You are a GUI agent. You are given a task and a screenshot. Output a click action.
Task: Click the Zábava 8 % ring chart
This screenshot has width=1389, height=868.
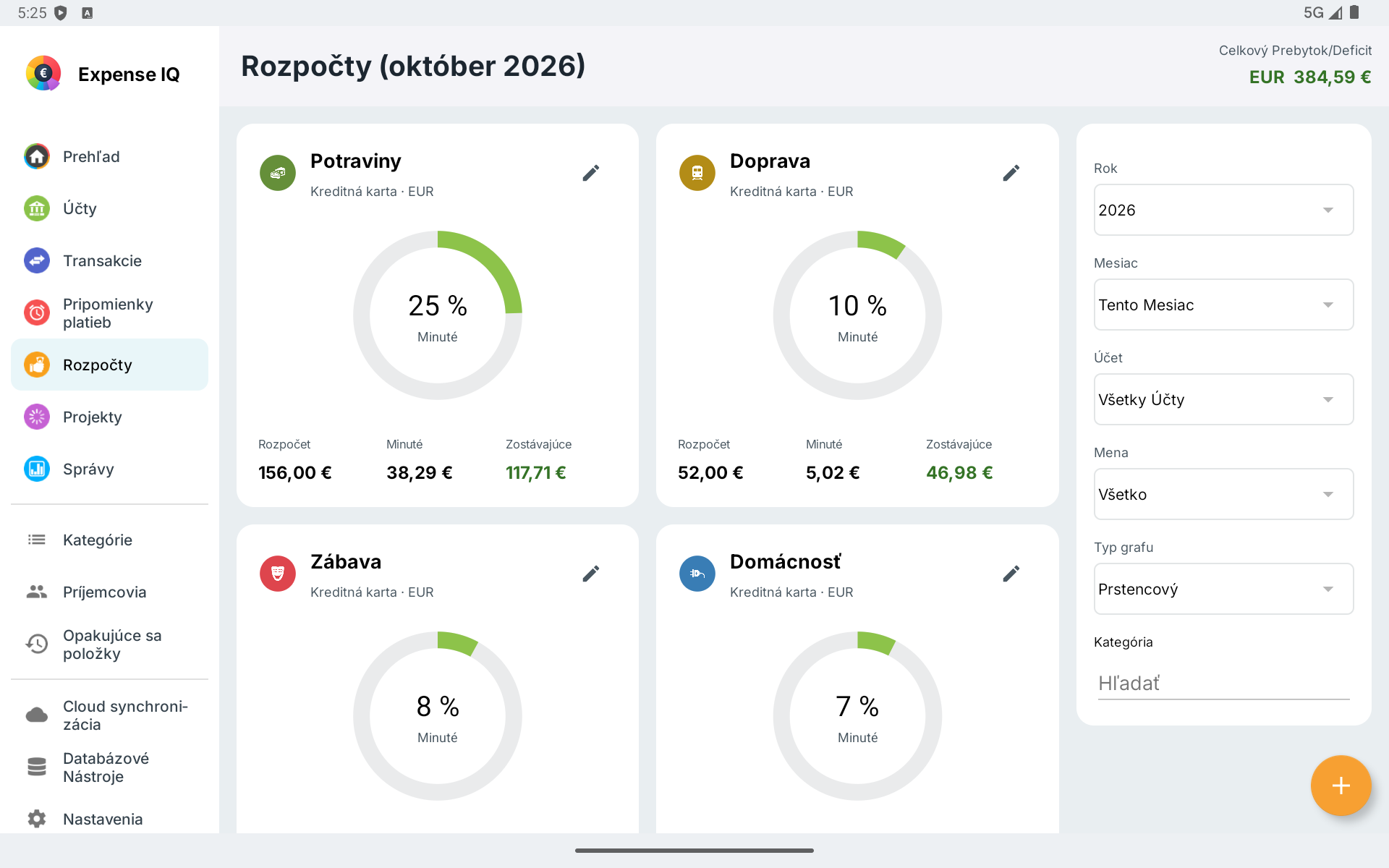tap(438, 716)
